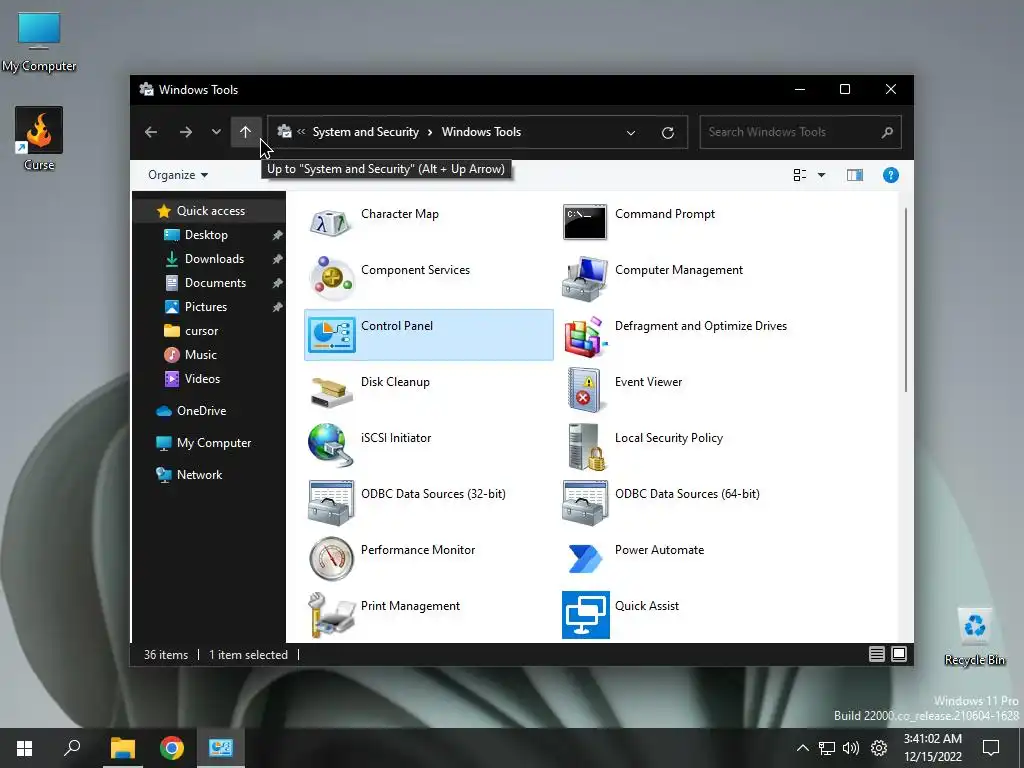Image resolution: width=1024 pixels, height=768 pixels.
Task: Go up to System and Security
Action: tap(246, 132)
